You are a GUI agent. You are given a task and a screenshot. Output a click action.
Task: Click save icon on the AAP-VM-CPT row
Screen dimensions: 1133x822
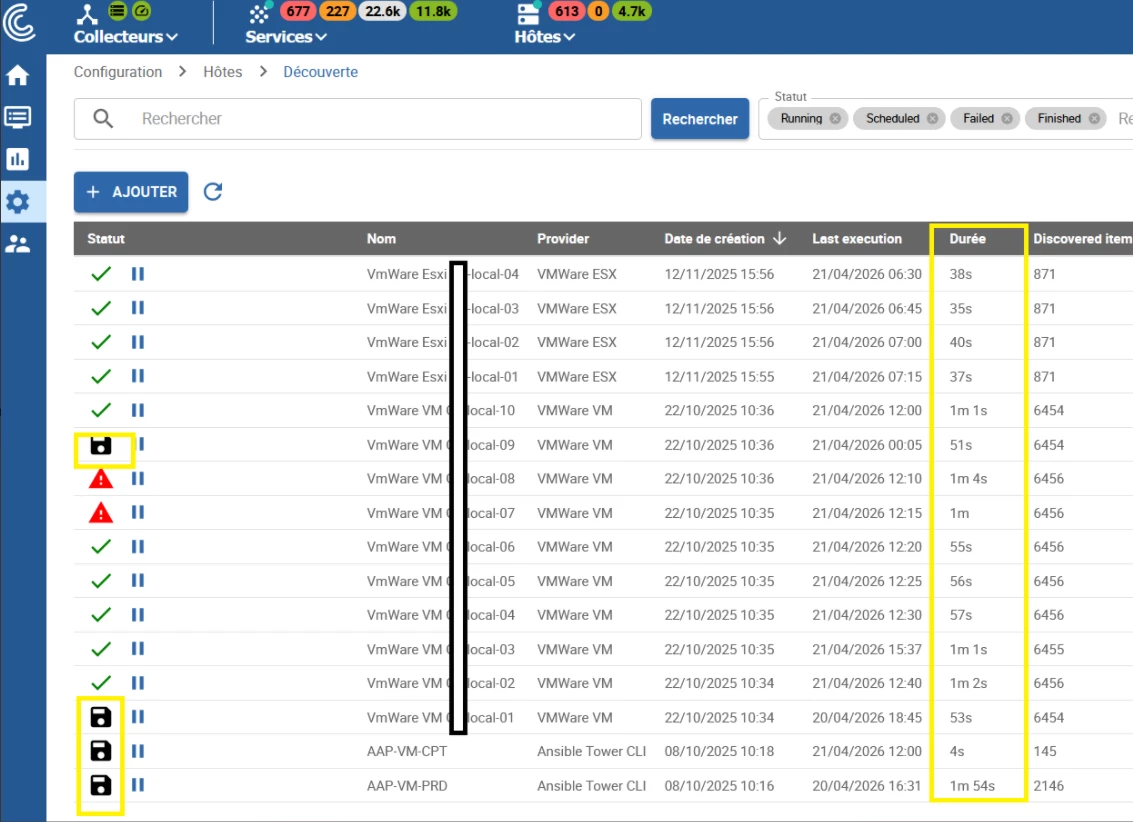click(x=101, y=751)
